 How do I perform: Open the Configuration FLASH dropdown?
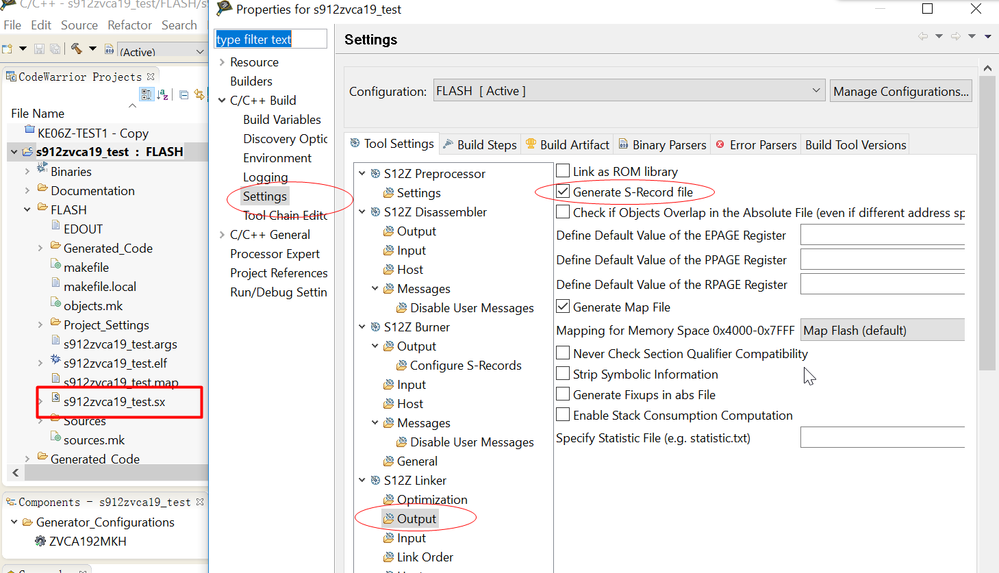point(628,91)
